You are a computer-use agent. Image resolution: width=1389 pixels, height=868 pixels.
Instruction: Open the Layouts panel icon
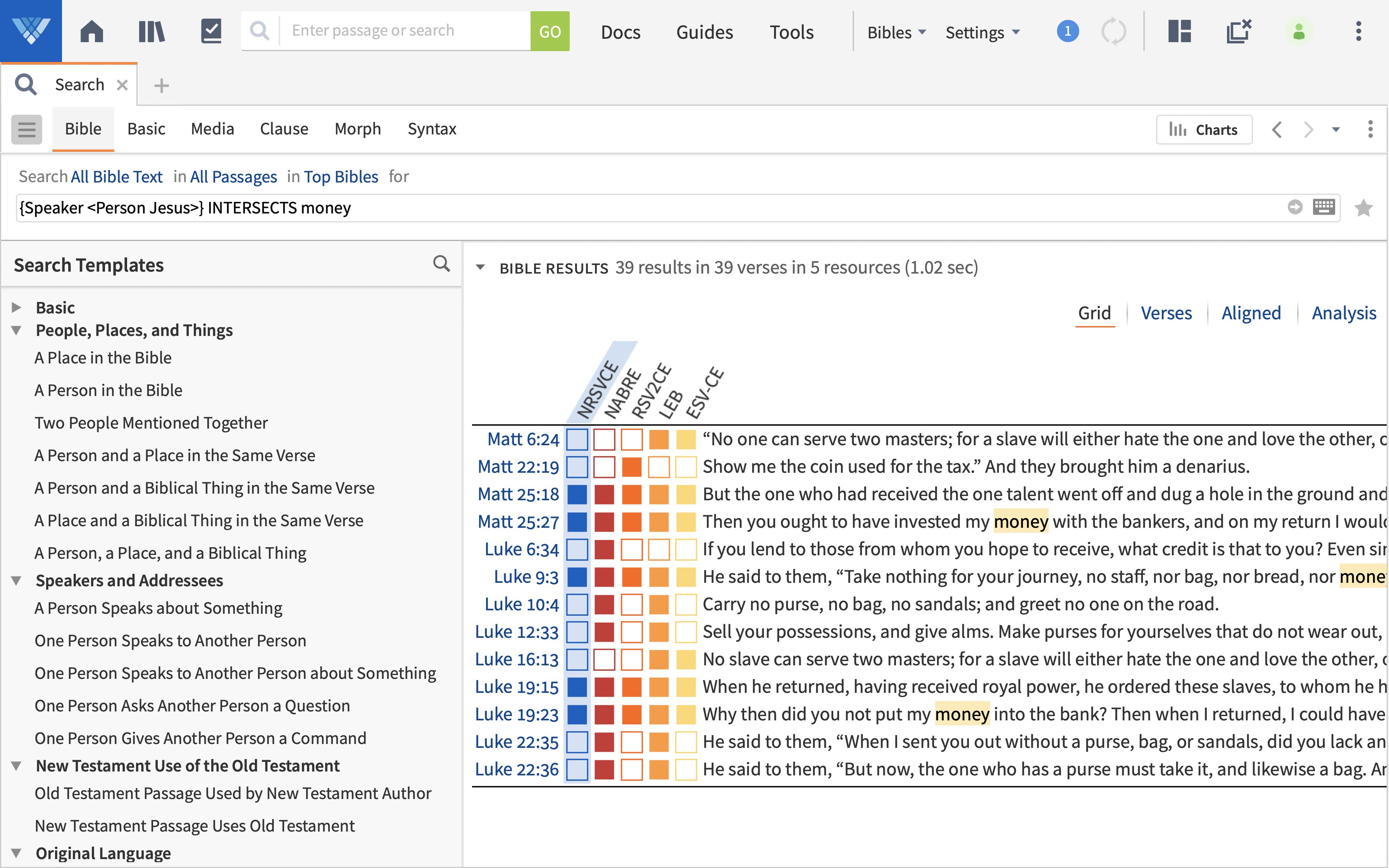tap(1180, 31)
